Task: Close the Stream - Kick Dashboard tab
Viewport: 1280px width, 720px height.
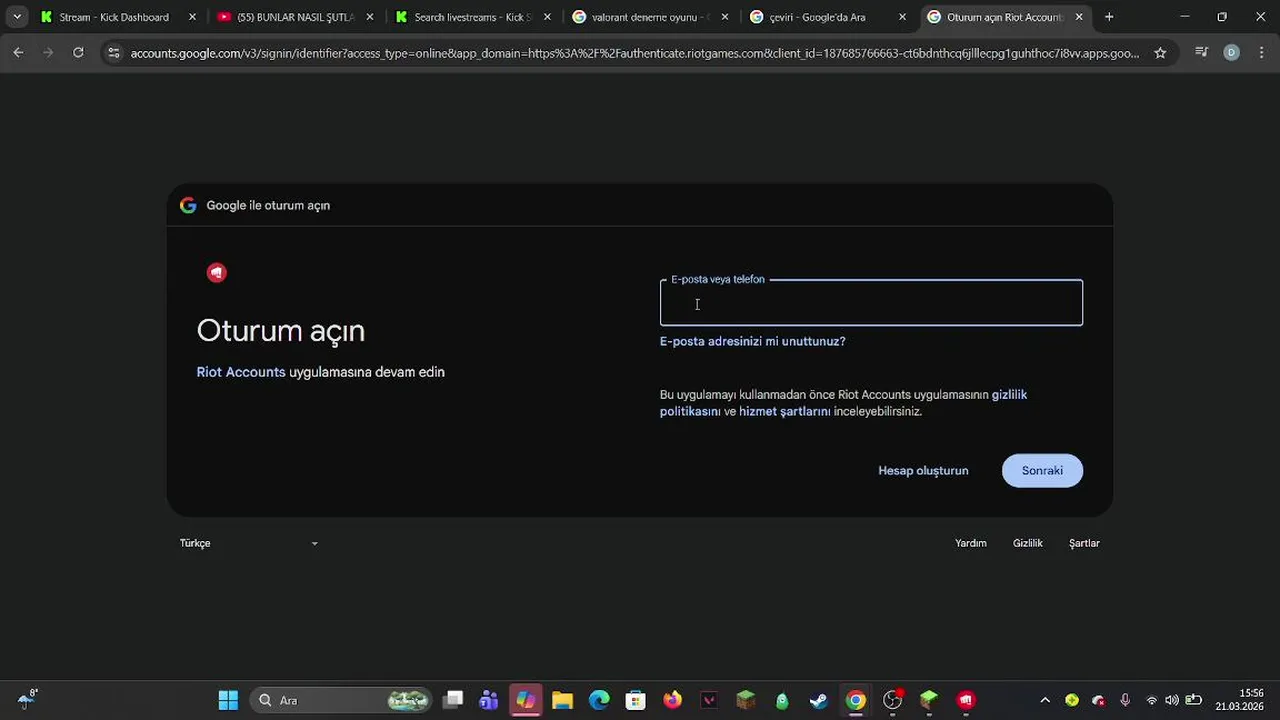Action: 192,17
